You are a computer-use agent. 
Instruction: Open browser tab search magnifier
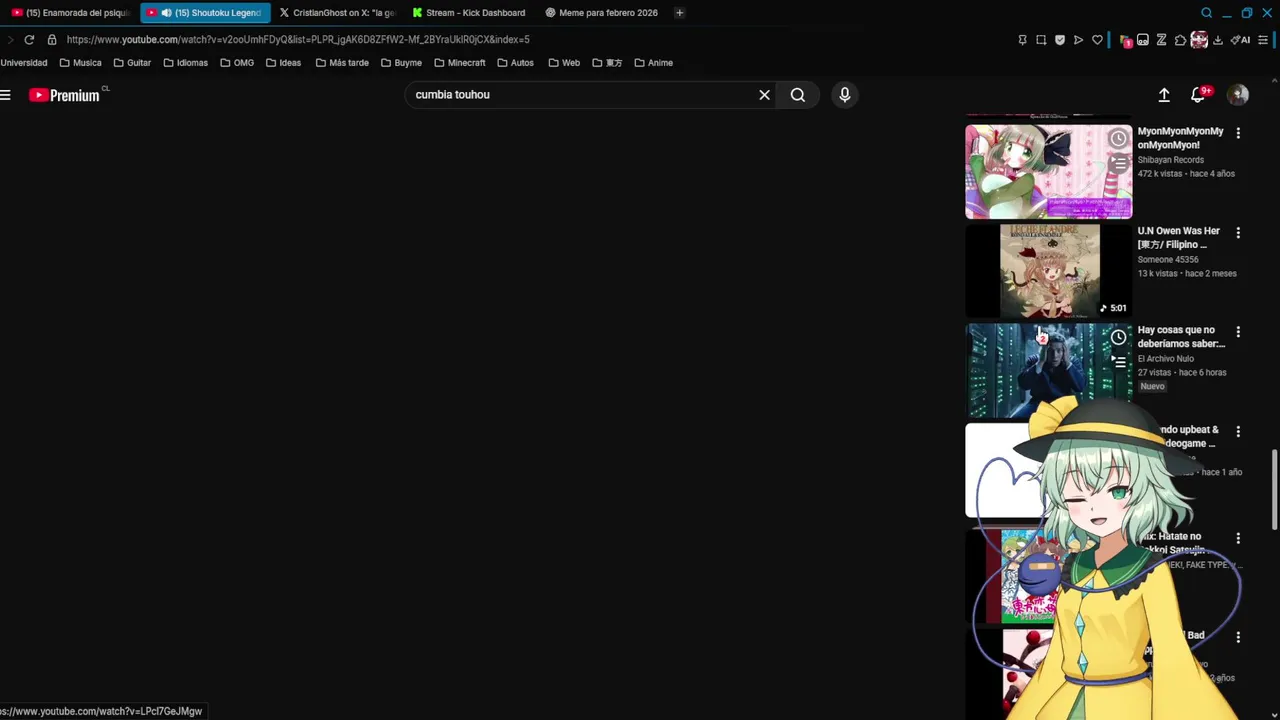coord(1206,13)
